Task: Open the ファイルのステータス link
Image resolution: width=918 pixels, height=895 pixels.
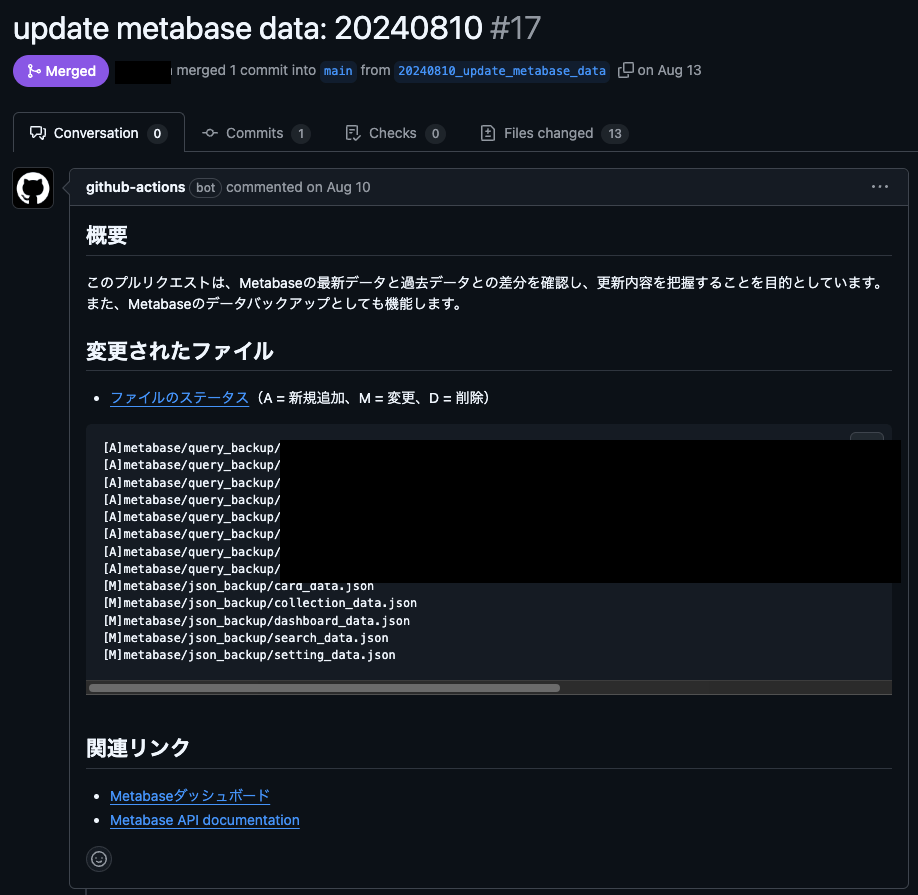Action: pos(180,398)
